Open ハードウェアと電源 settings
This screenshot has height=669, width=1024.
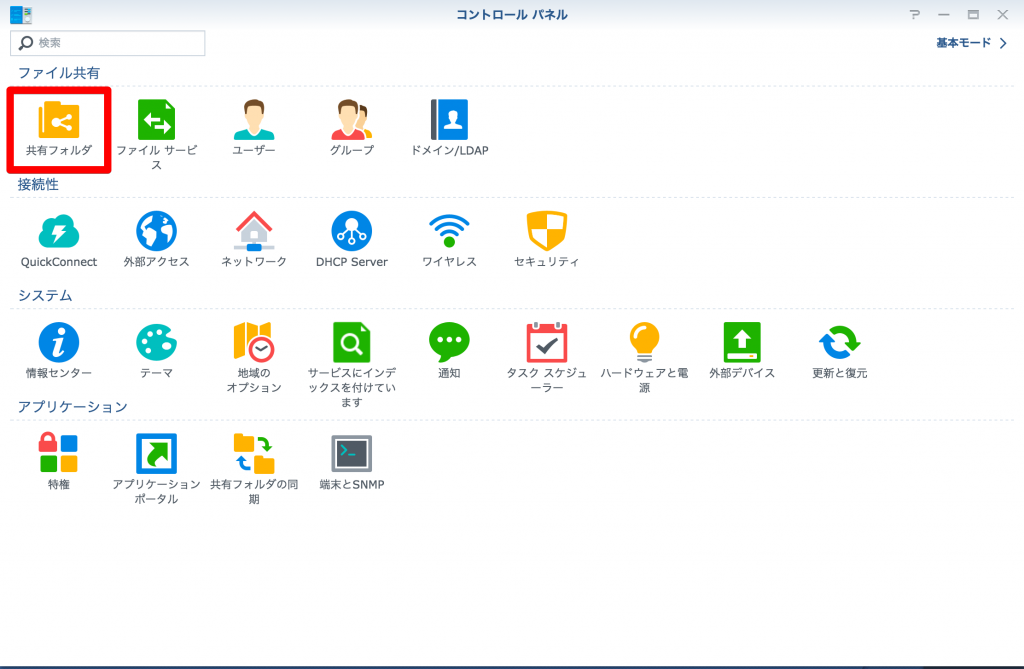tap(644, 358)
